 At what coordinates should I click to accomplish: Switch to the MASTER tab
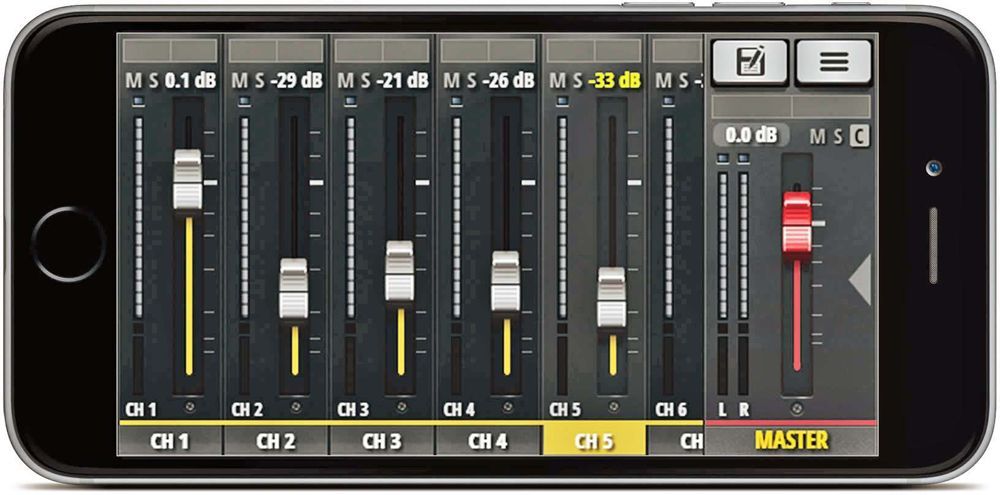coord(790,440)
